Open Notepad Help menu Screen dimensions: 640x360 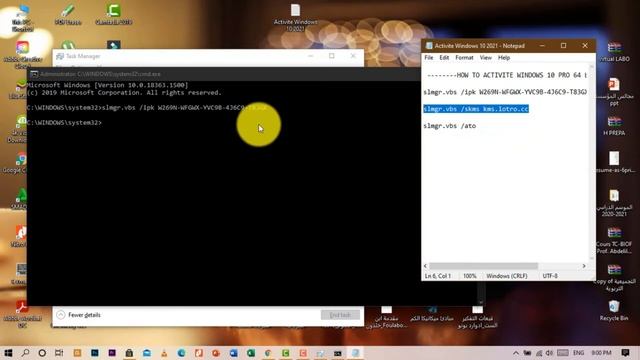[x=504, y=58]
